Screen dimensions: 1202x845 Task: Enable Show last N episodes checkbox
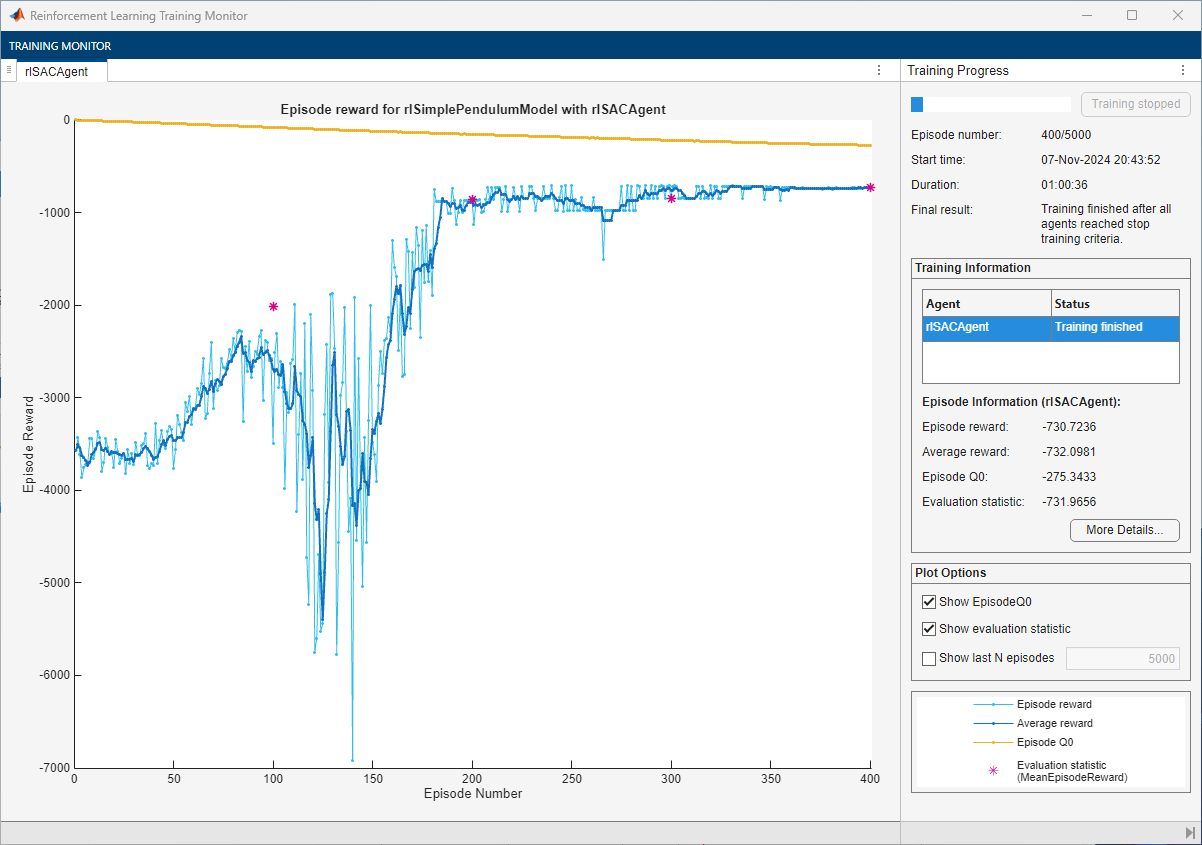coord(929,658)
